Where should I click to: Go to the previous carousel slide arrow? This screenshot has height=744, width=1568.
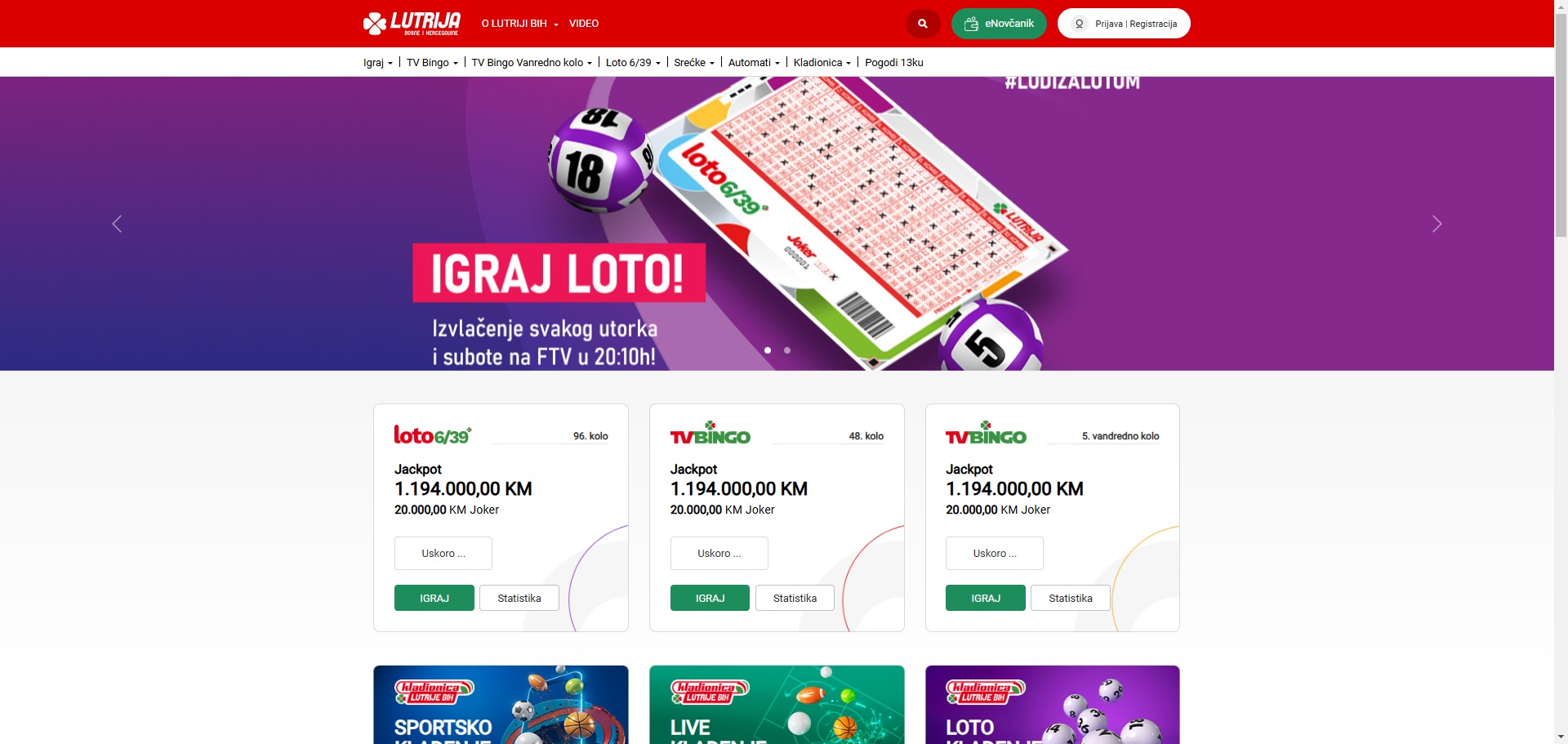tap(117, 224)
